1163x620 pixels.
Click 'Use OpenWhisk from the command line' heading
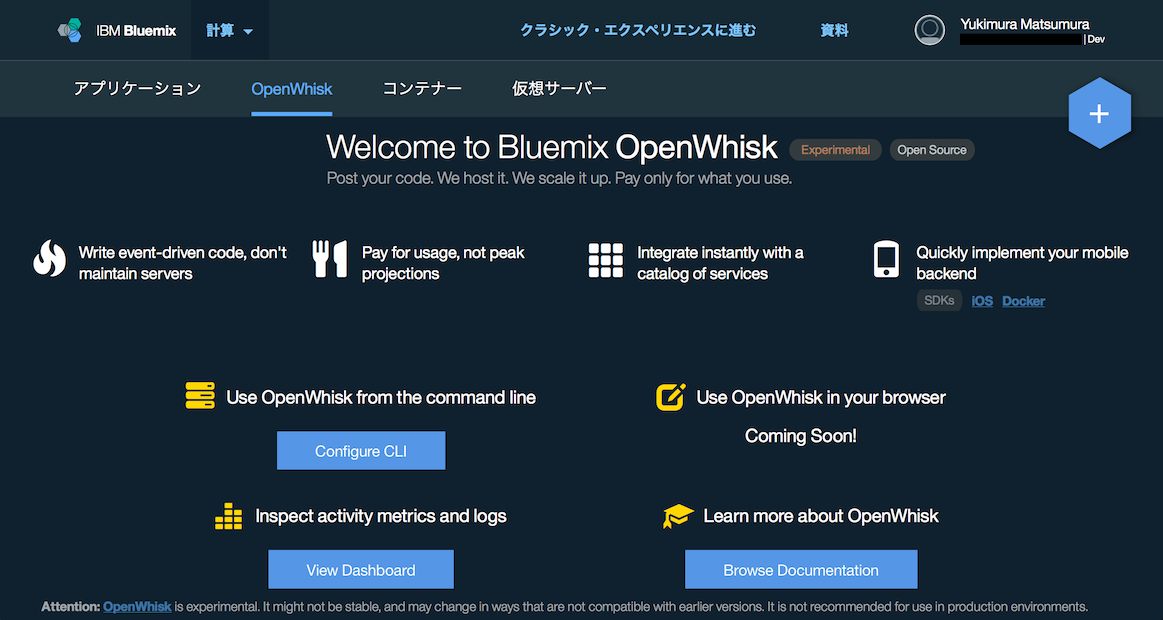pos(381,398)
